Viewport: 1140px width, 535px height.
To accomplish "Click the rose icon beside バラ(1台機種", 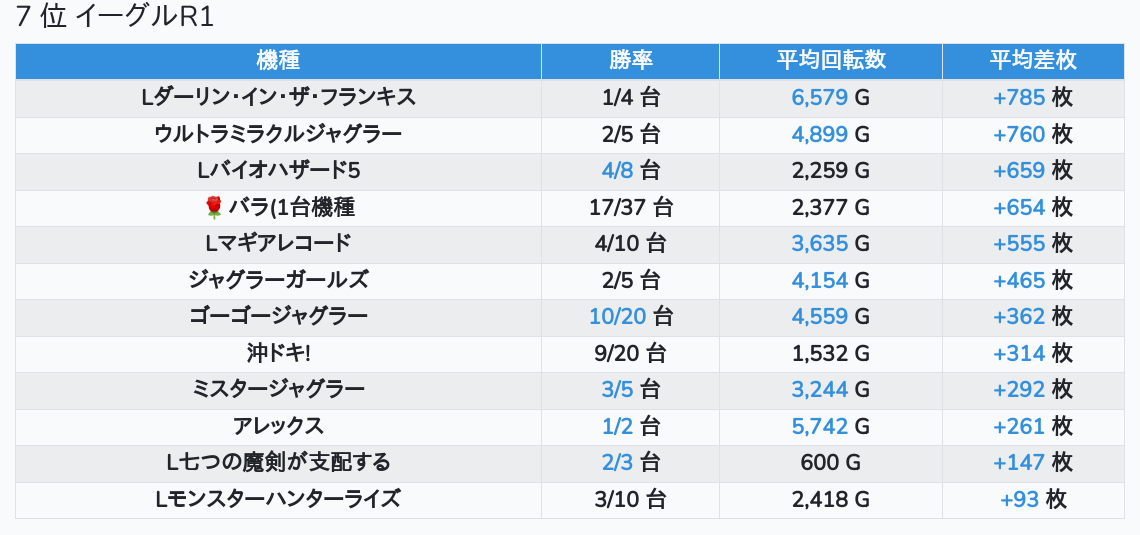I will [213, 208].
